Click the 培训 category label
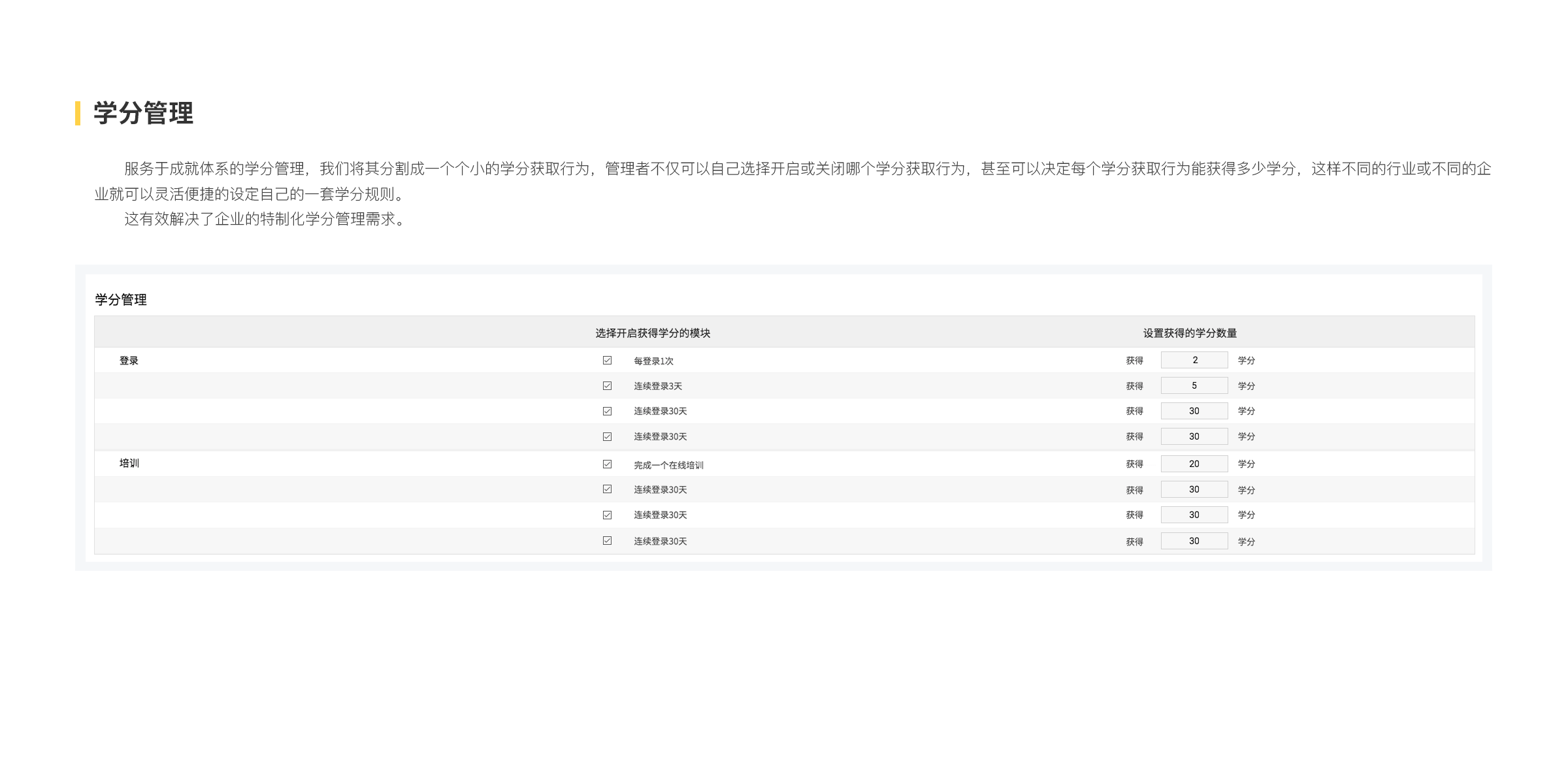This screenshot has width=1568, height=761. 129,463
